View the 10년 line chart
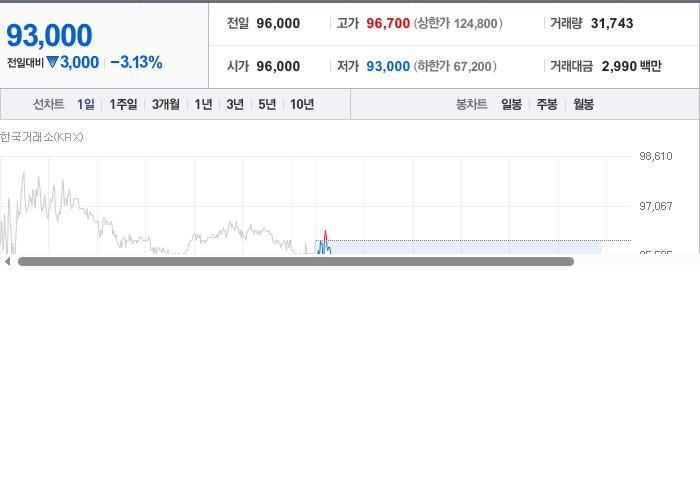 pos(302,104)
